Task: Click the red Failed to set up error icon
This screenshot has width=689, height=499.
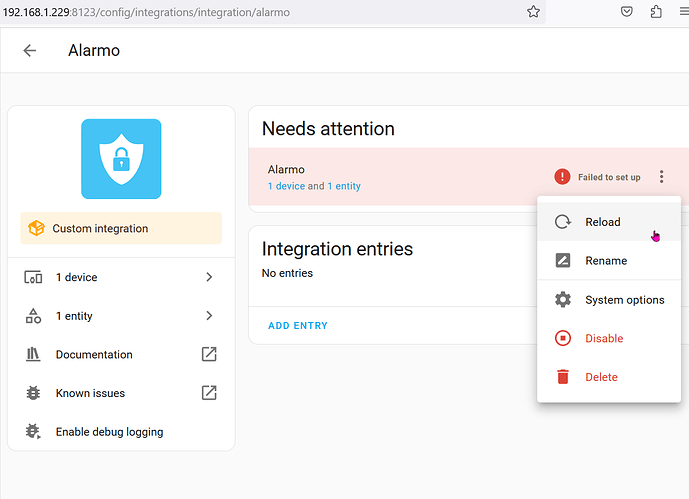Action: coord(562,177)
